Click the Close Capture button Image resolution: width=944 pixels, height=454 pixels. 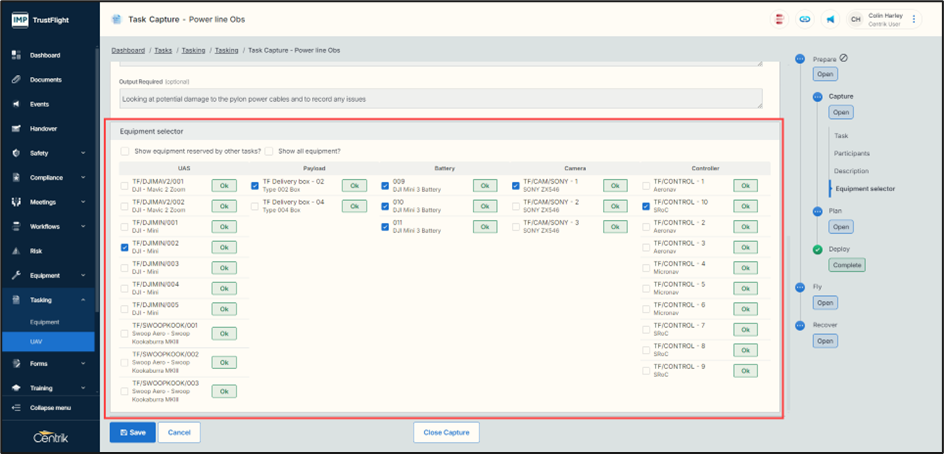coord(446,432)
